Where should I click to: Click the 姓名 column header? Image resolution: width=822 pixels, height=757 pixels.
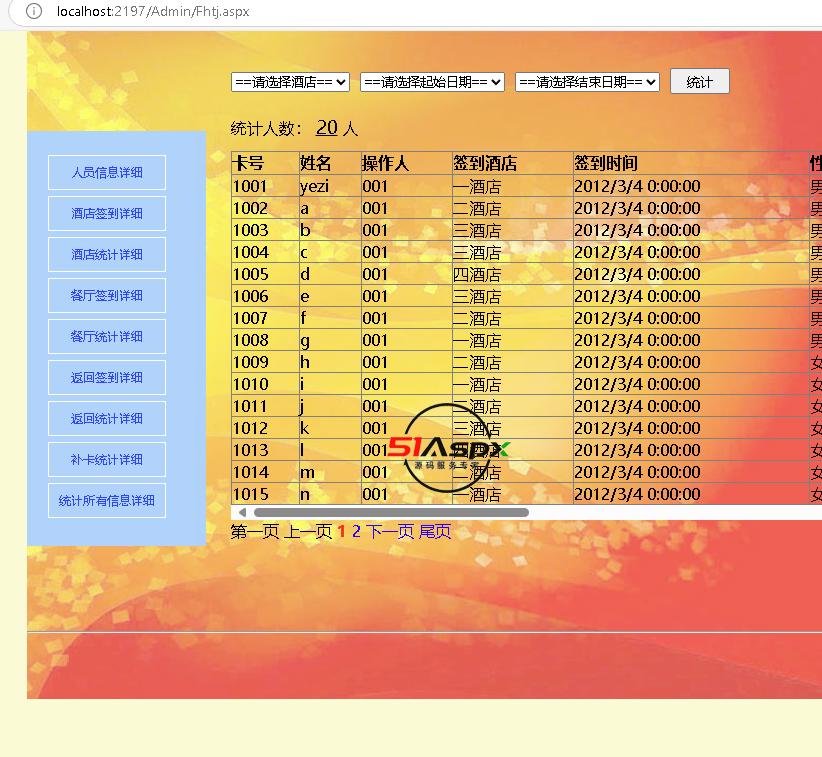pyautogui.click(x=315, y=163)
